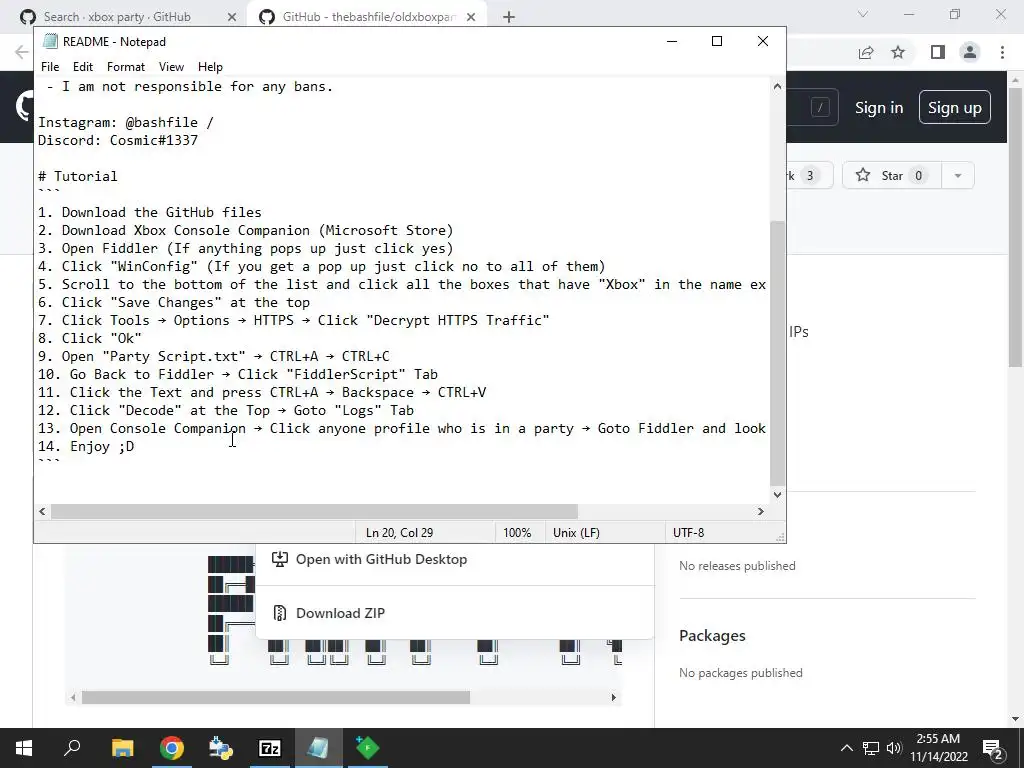
Task: Open 7-Zip from taskbar
Action: pyautogui.click(x=270, y=748)
